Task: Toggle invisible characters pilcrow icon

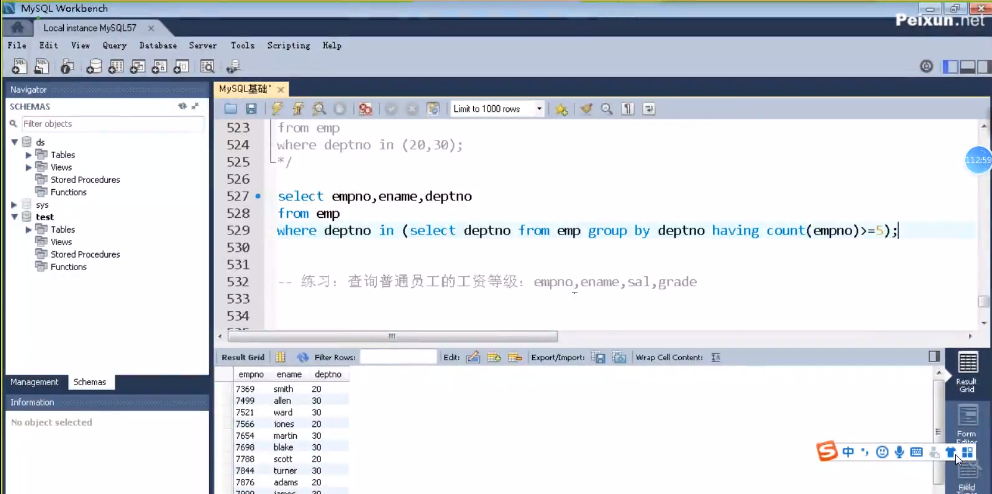Action: [628, 109]
